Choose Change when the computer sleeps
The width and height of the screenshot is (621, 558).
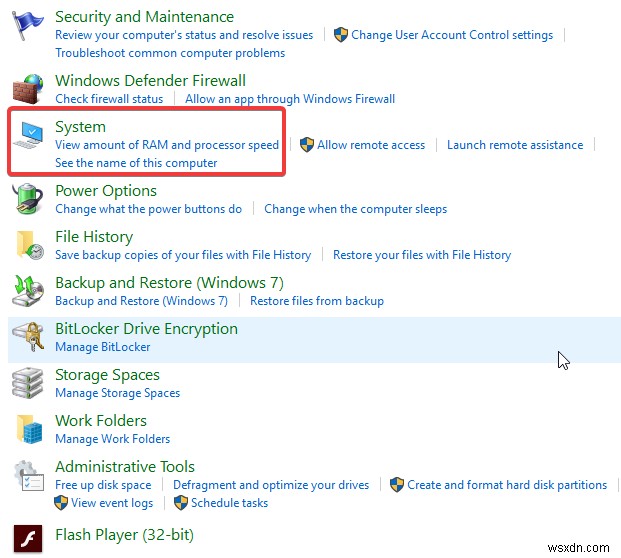coord(355,209)
